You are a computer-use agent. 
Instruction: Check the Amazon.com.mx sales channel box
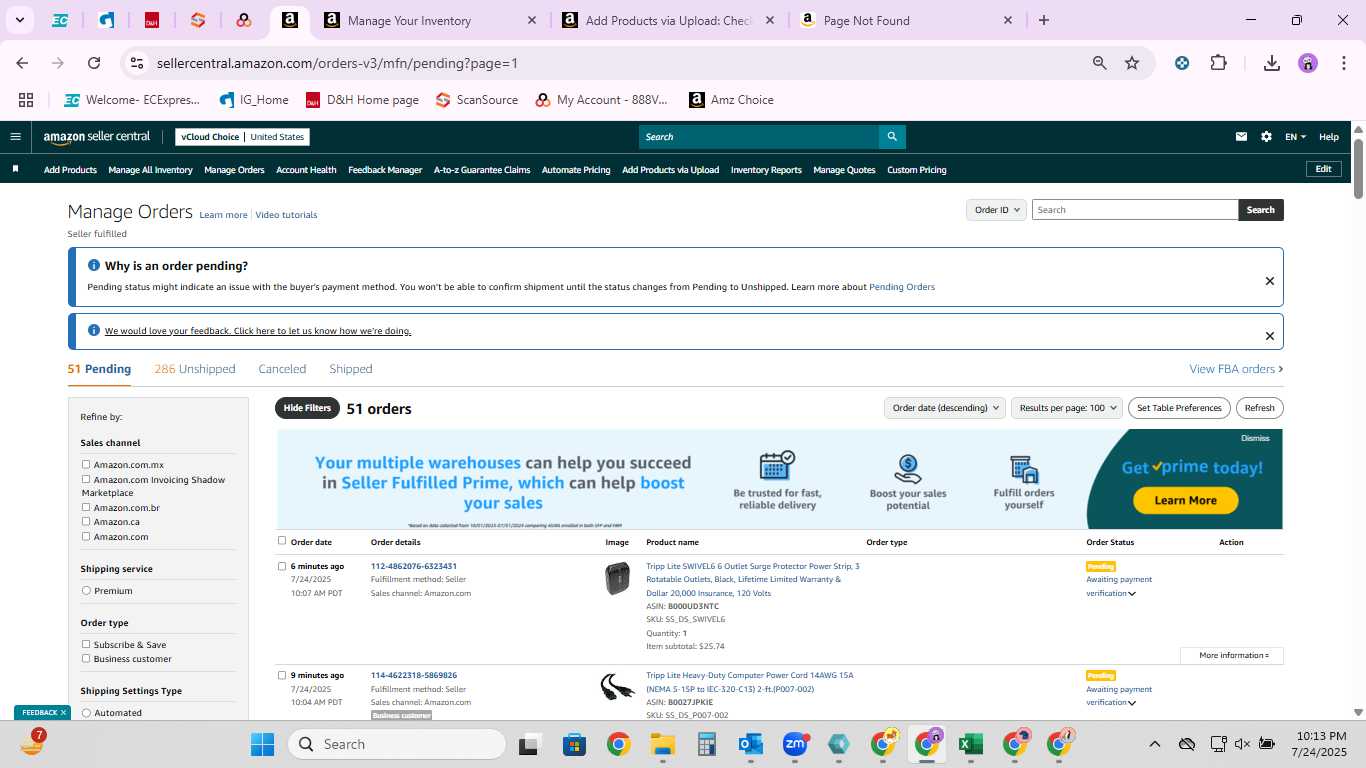tap(86, 464)
